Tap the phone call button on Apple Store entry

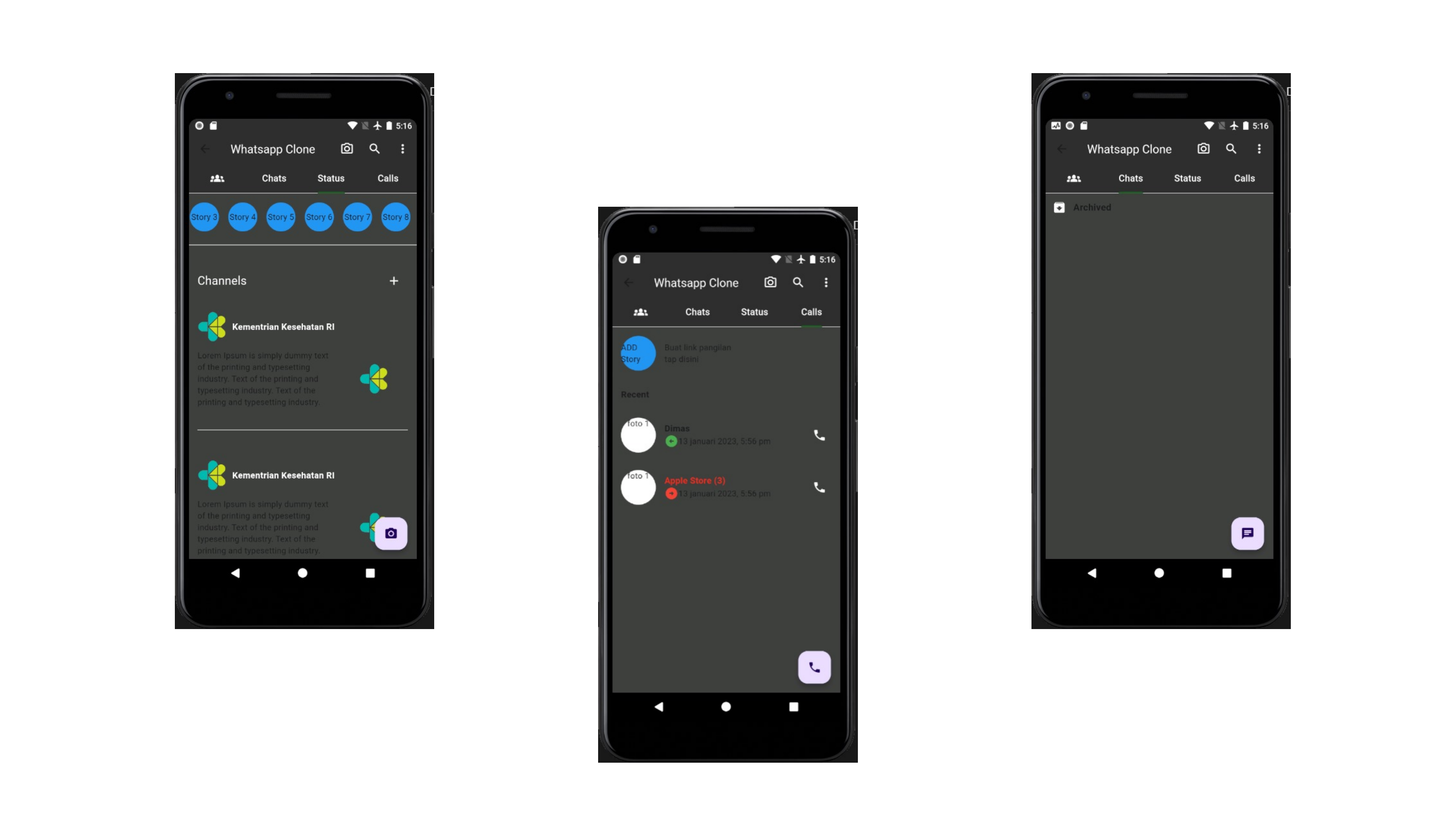tap(818, 488)
